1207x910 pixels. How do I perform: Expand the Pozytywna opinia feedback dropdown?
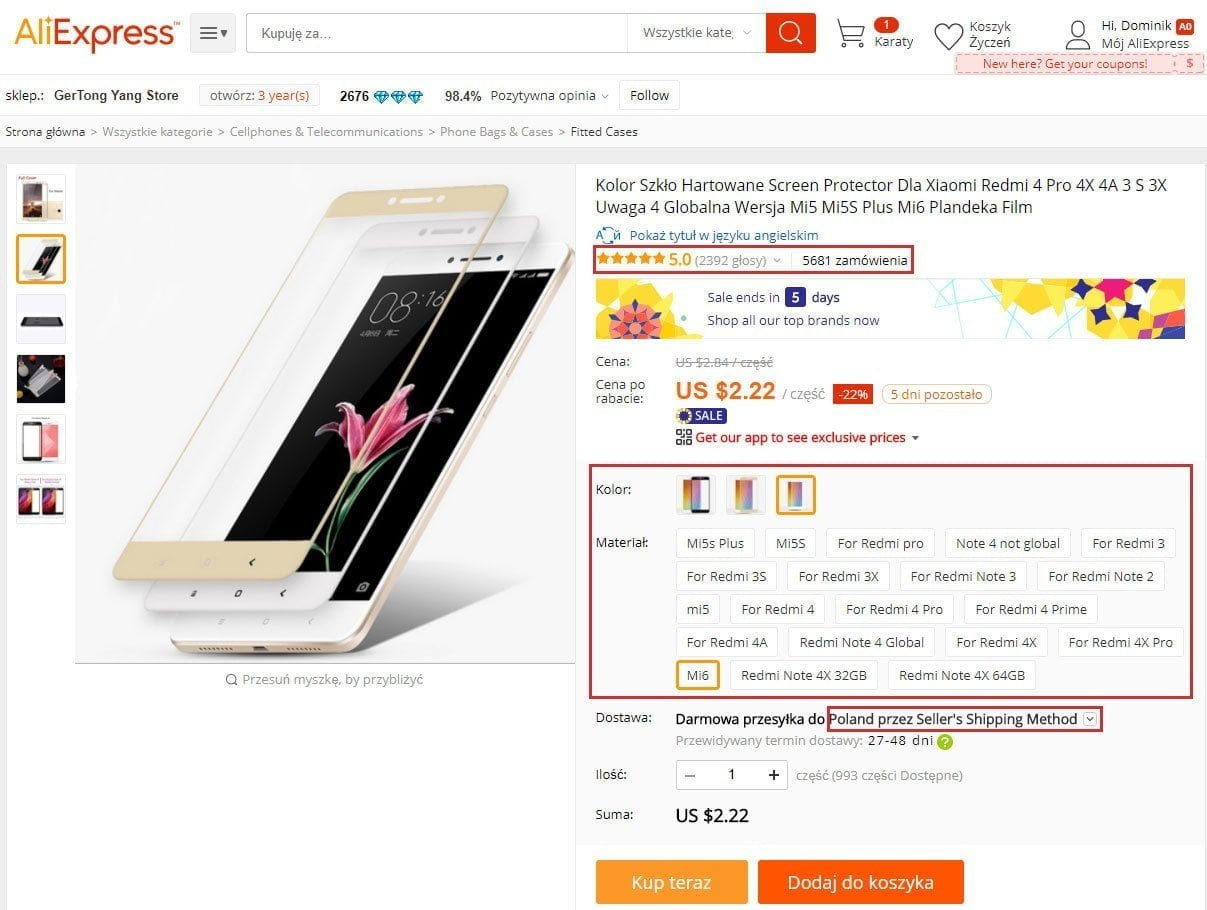click(549, 96)
